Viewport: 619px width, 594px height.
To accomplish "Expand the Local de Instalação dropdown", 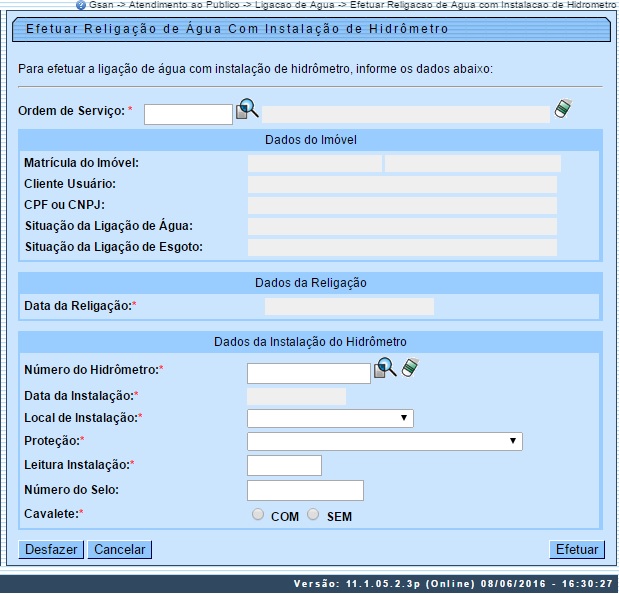I will point(330,418).
